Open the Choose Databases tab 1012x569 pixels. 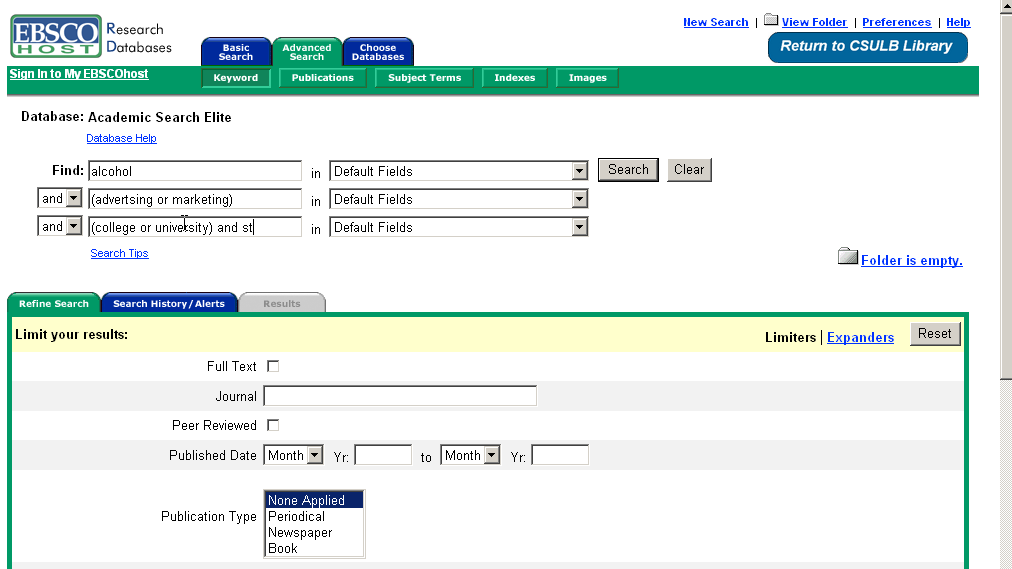(378, 52)
